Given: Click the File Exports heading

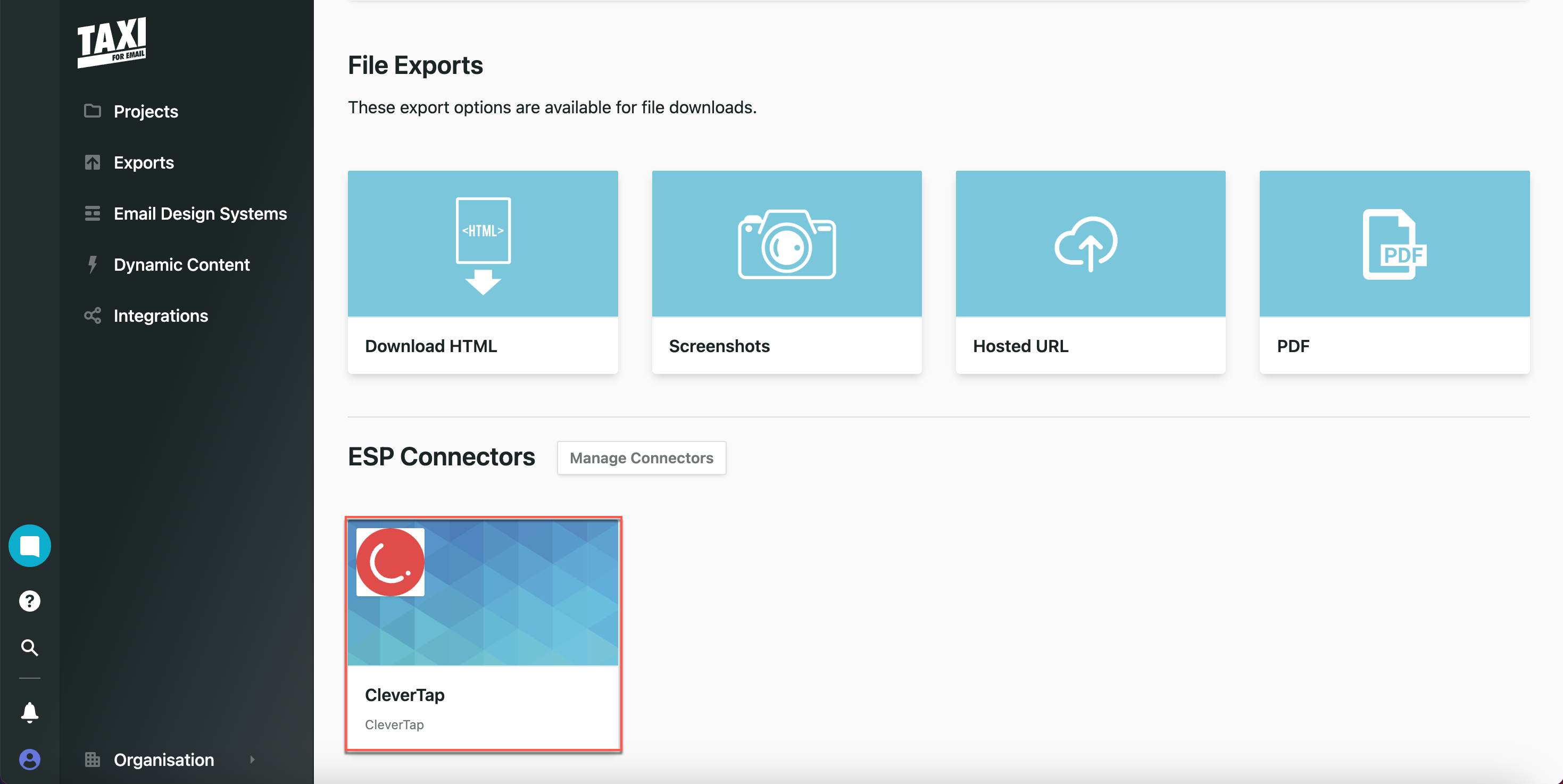Looking at the screenshot, I should (x=415, y=65).
